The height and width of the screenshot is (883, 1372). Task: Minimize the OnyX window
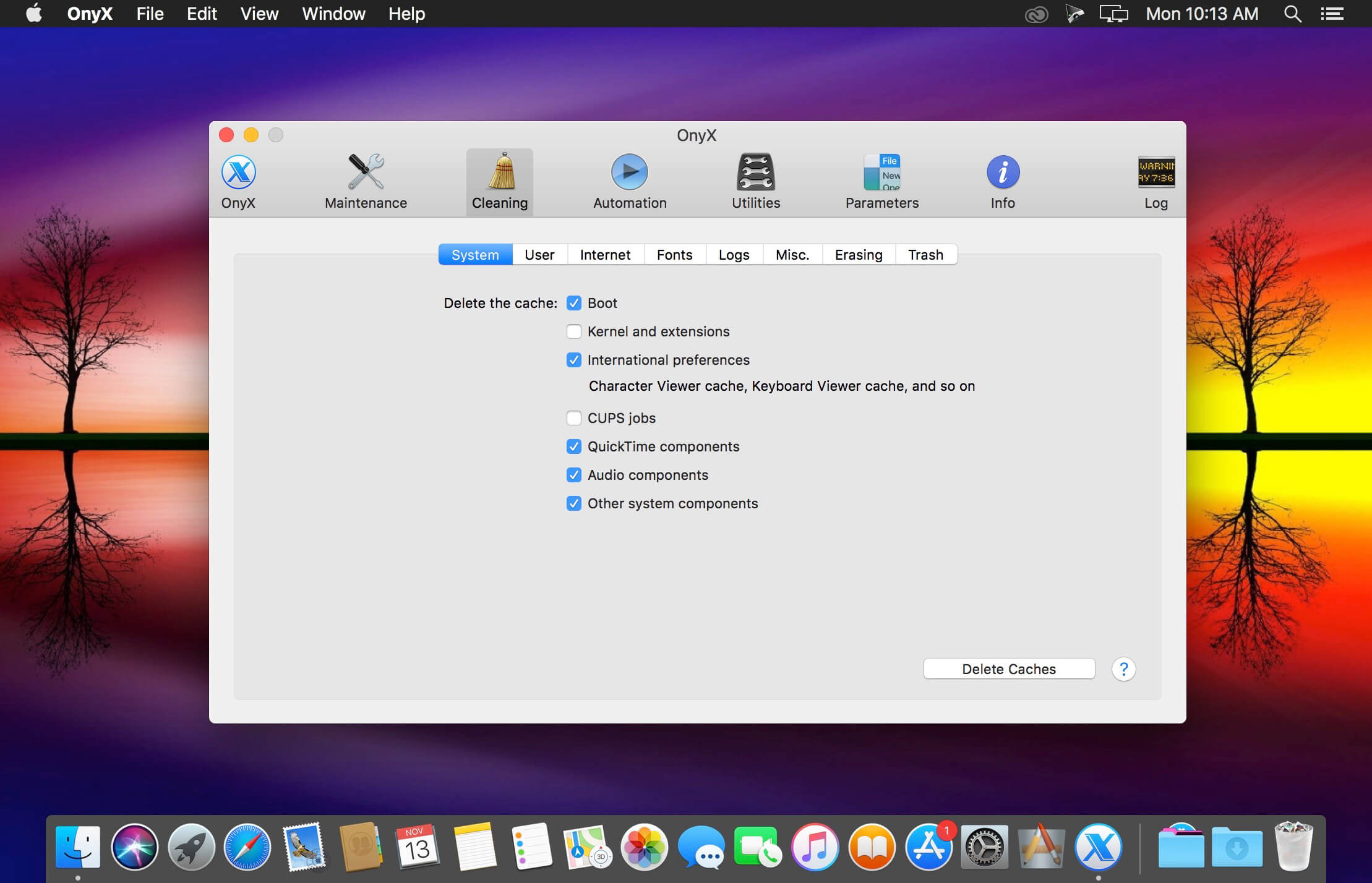(251, 135)
